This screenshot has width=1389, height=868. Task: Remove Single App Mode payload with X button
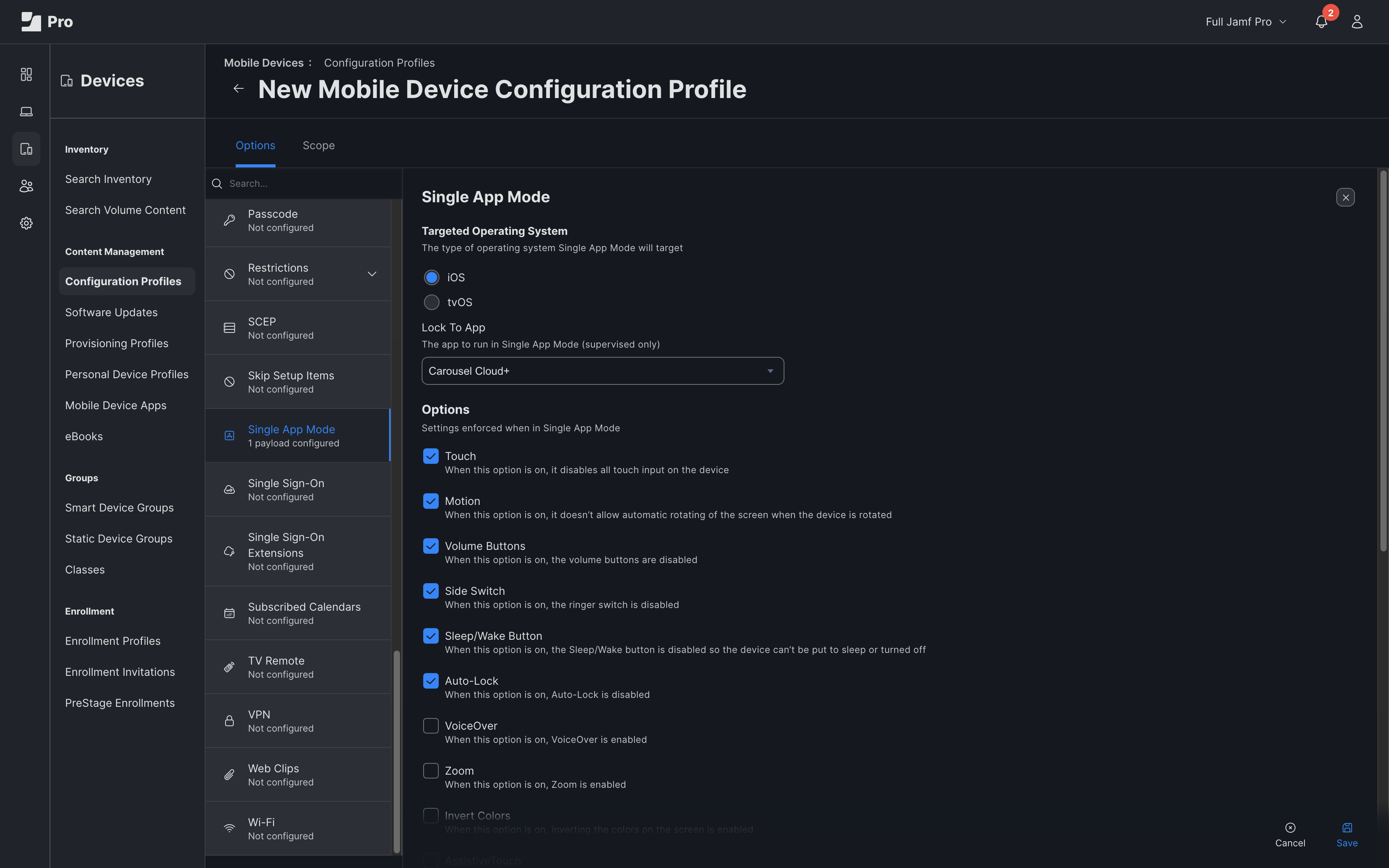point(1345,198)
